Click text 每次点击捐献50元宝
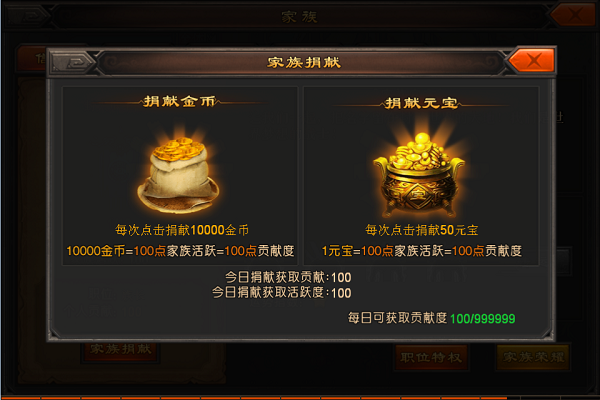This screenshot has height=400, width=600. click(422, 230)
